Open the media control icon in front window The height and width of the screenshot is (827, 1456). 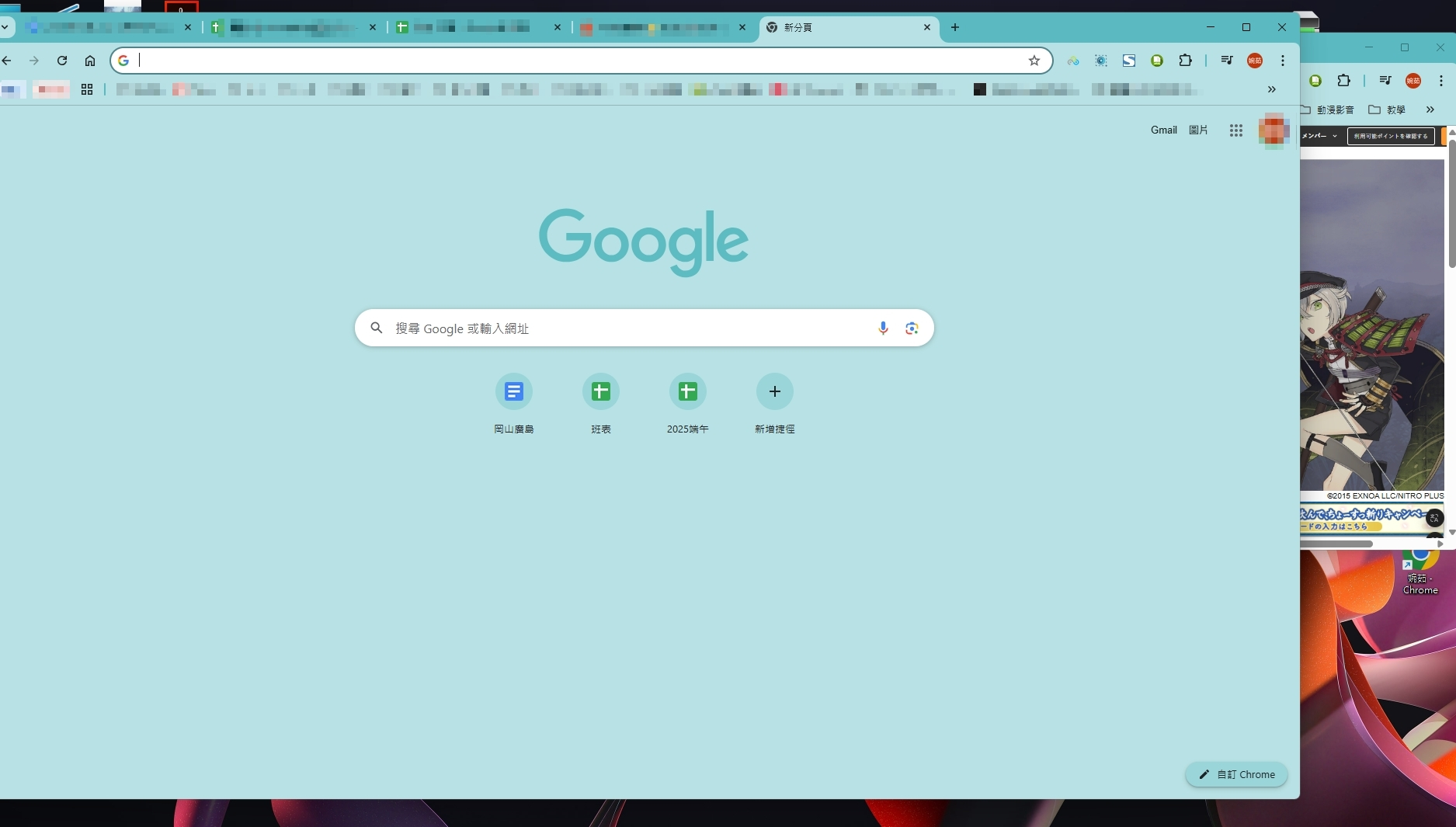[1227, 61]
